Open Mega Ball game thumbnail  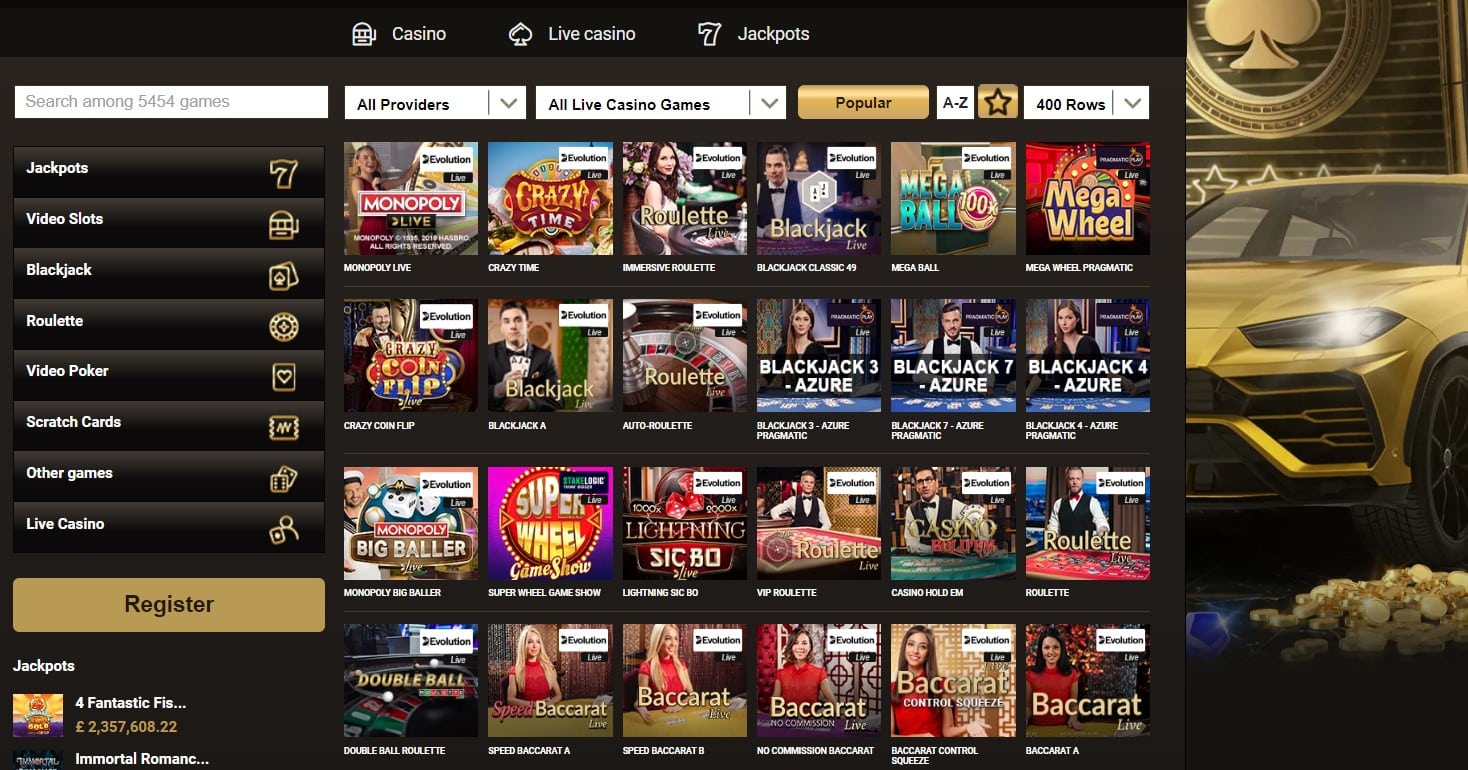pyautogui.click(x=953, y=198)
